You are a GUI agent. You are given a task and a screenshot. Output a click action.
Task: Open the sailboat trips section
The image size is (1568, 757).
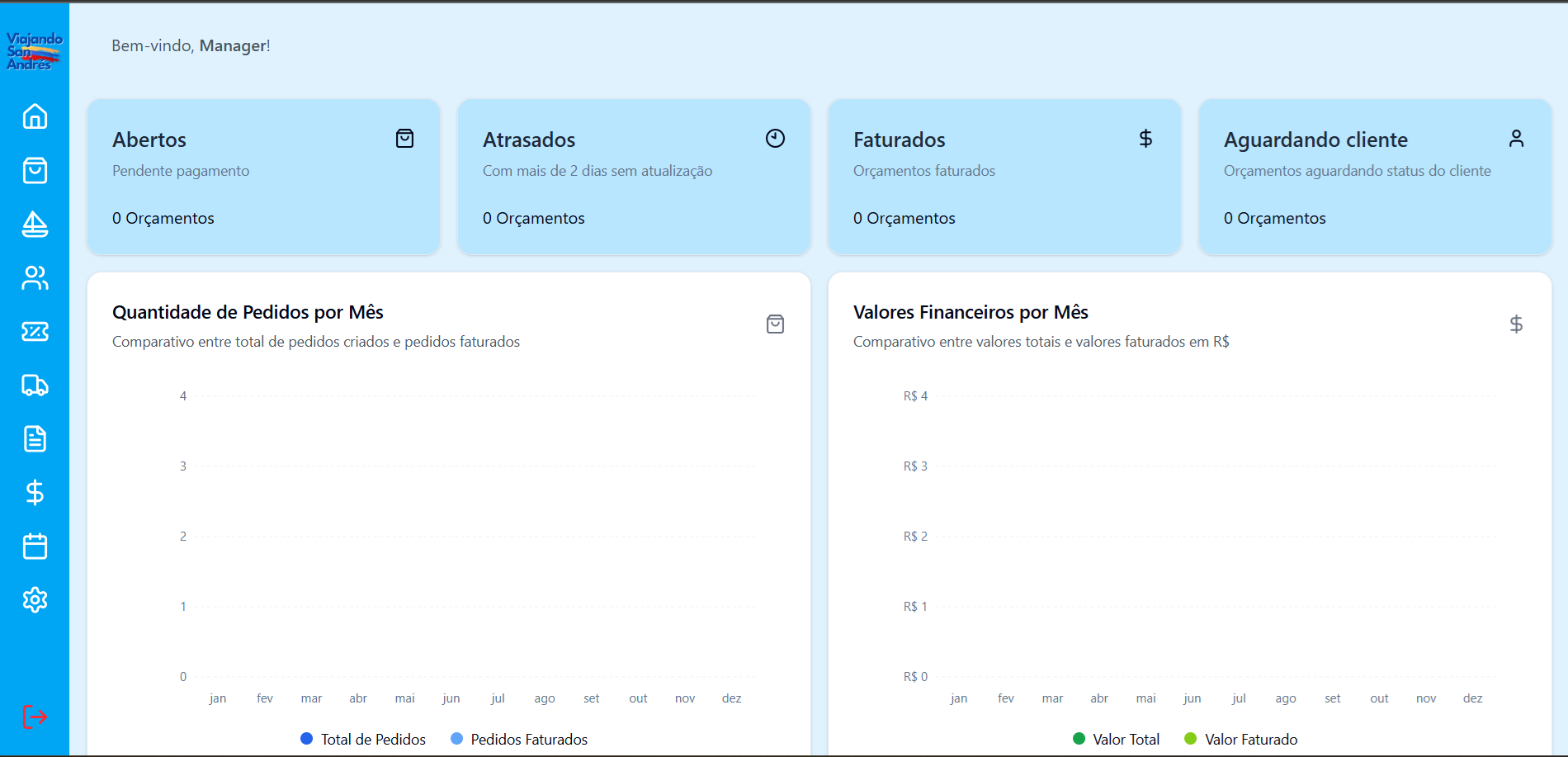(x=35, y=225)
